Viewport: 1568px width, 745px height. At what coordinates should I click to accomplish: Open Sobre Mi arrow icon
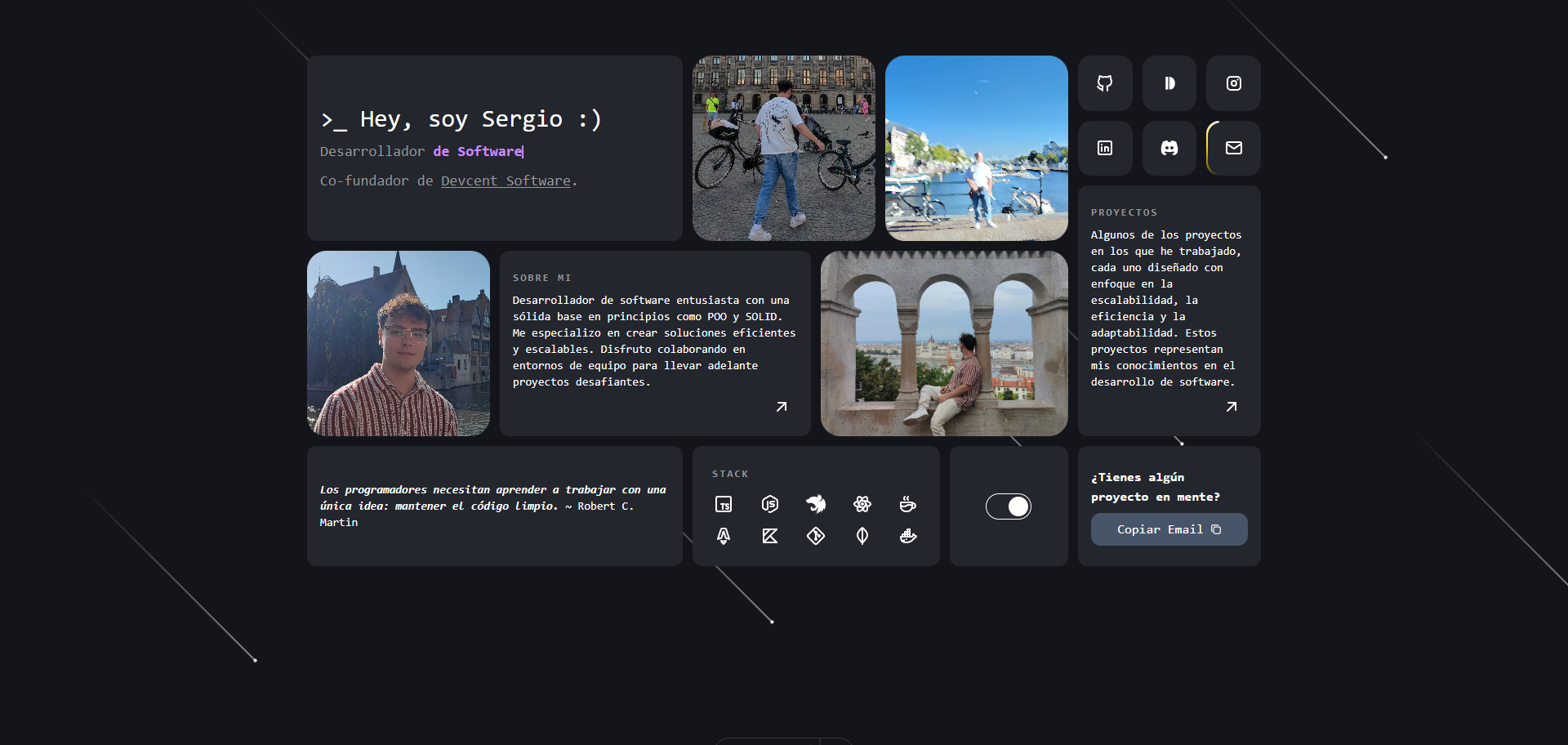pos(782,407)
